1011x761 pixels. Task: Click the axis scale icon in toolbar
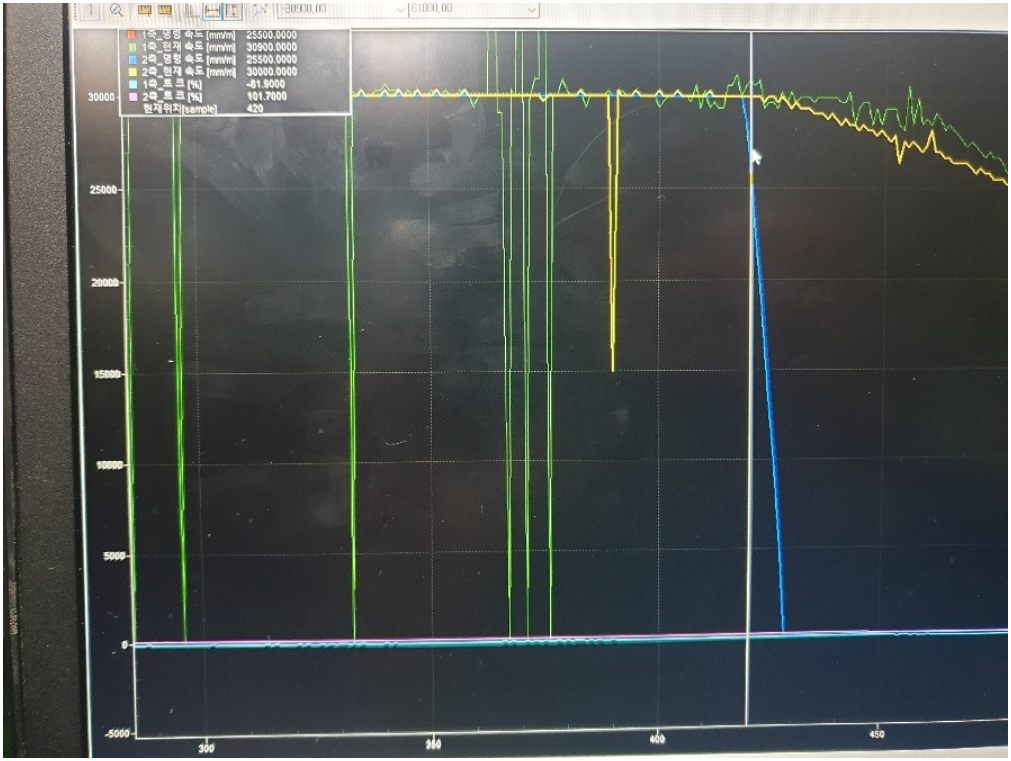[x=190, y=9]
